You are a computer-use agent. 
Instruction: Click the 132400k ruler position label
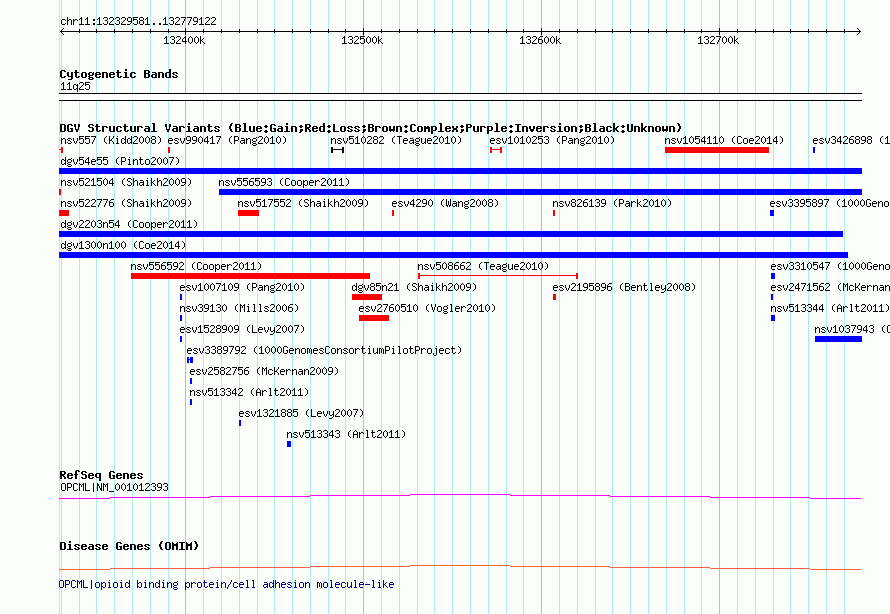184,40
